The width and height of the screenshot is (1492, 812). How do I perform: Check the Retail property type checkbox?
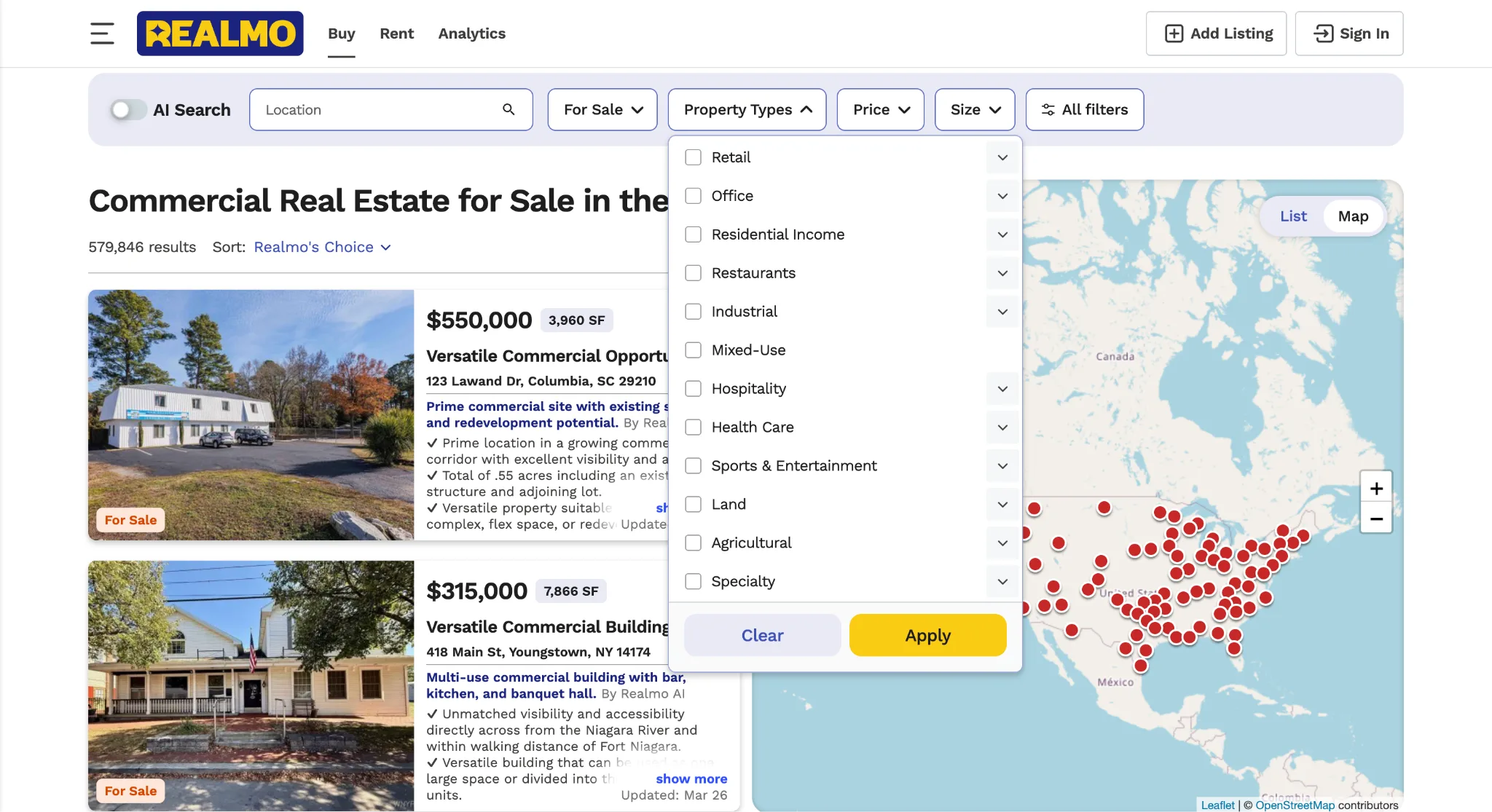[694, 157]
